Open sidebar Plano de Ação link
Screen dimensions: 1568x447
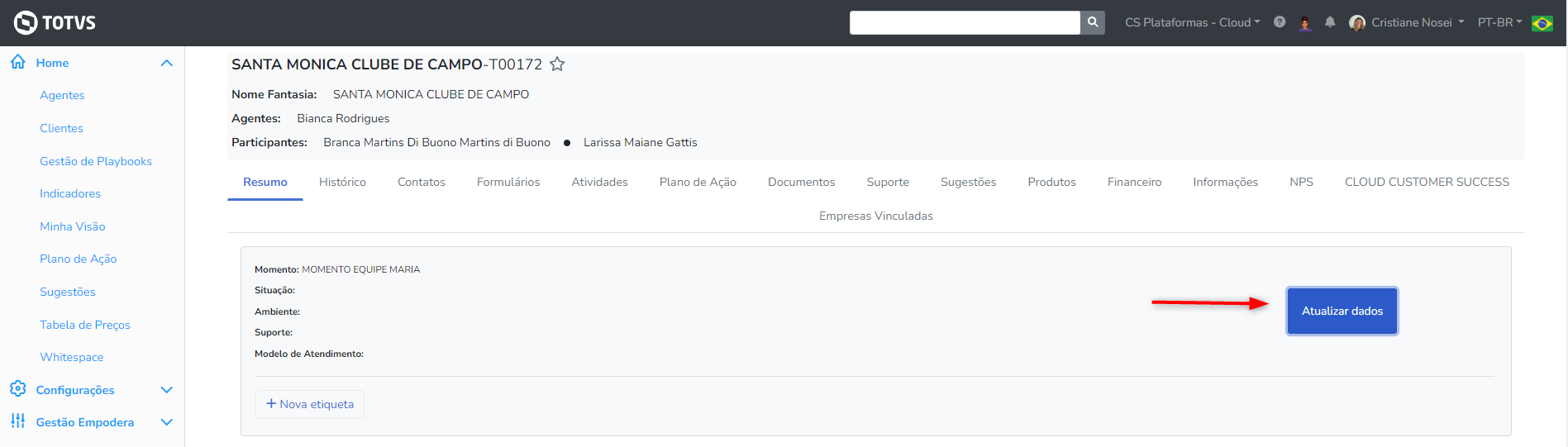(x=79, y=259)
